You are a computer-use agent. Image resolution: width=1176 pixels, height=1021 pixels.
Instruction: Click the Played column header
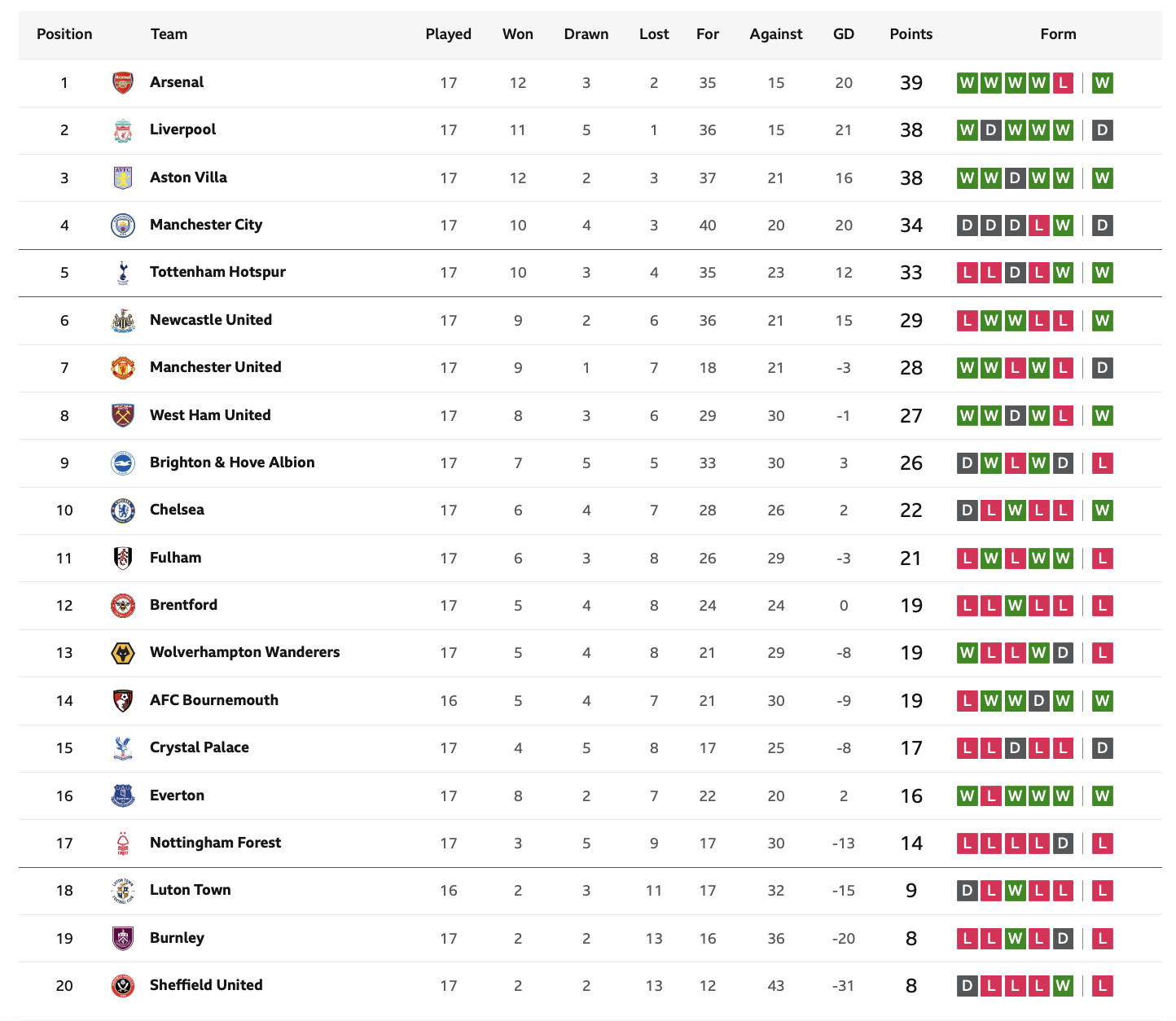point(449,34)
